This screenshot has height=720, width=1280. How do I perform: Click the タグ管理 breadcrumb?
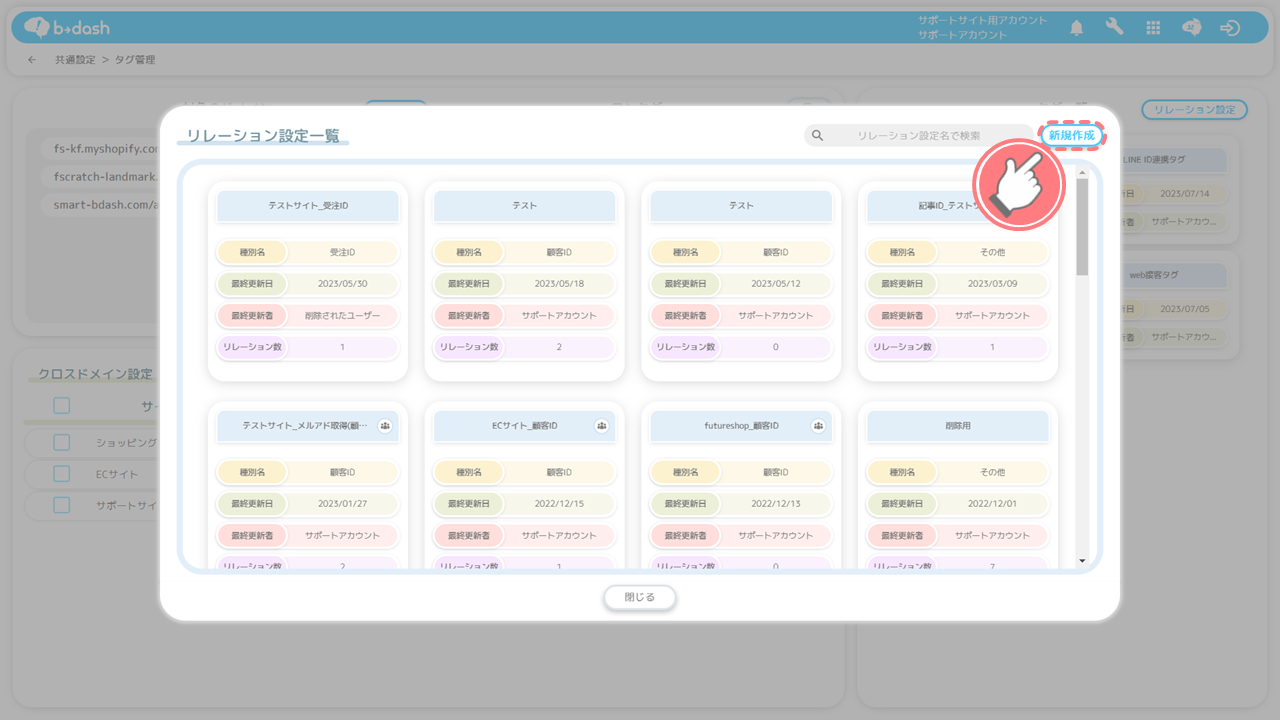point(135,60)
